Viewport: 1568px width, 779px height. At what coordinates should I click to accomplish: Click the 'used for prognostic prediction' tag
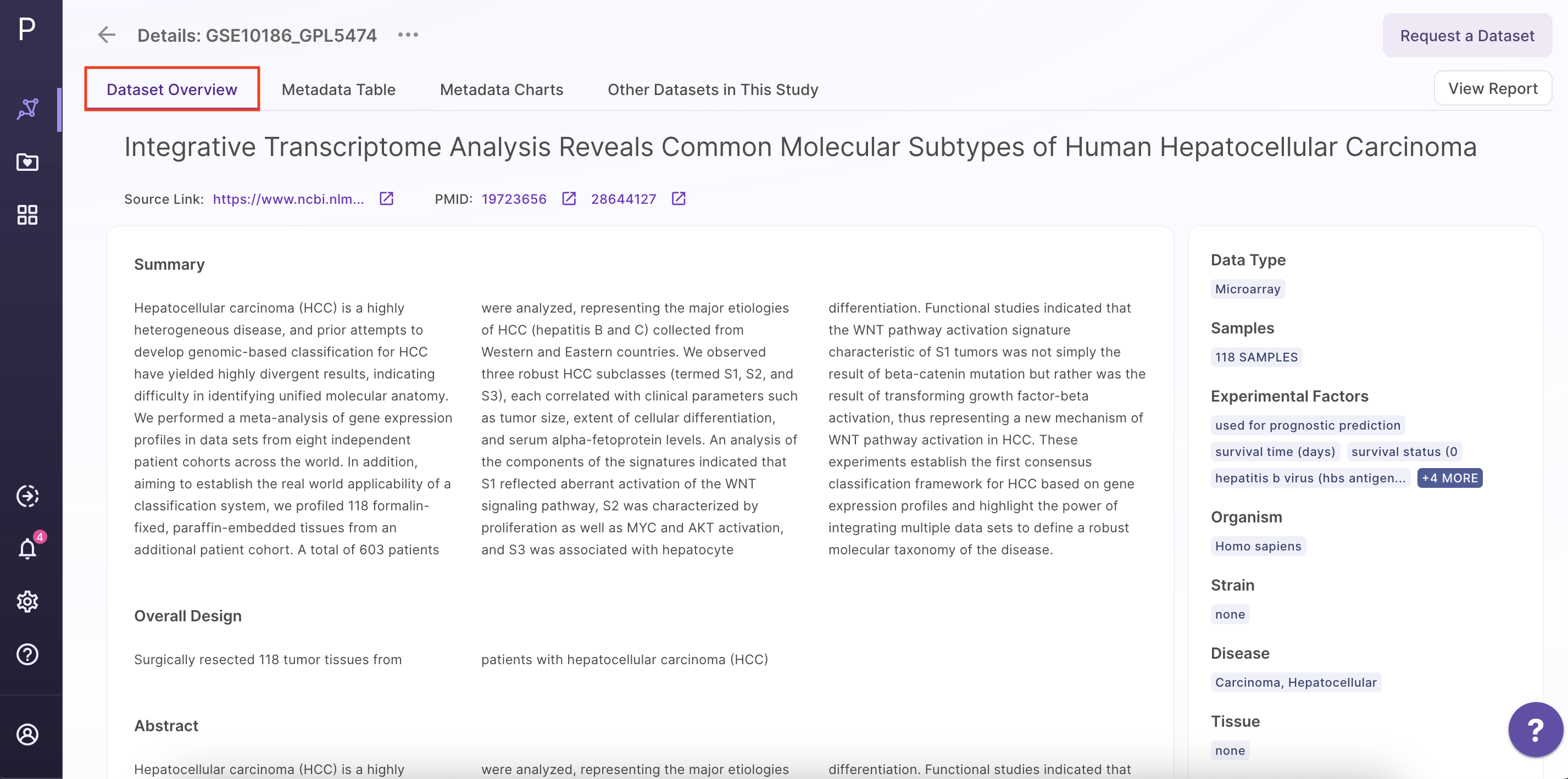1308,425
